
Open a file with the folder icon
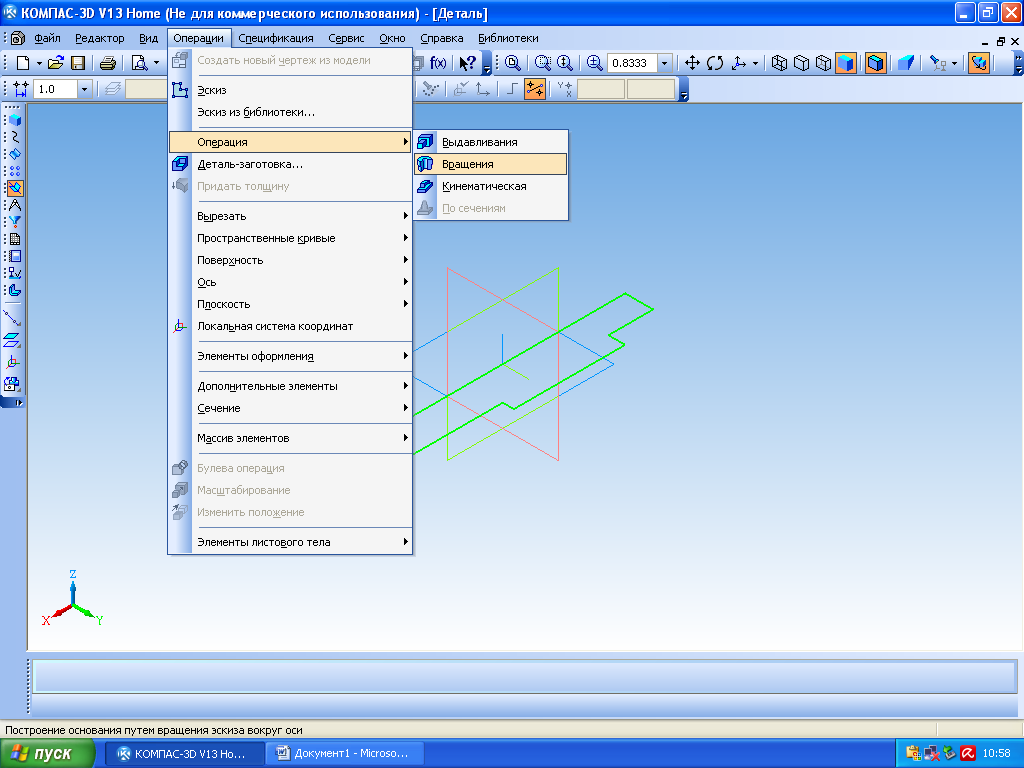tap(56, 63)
